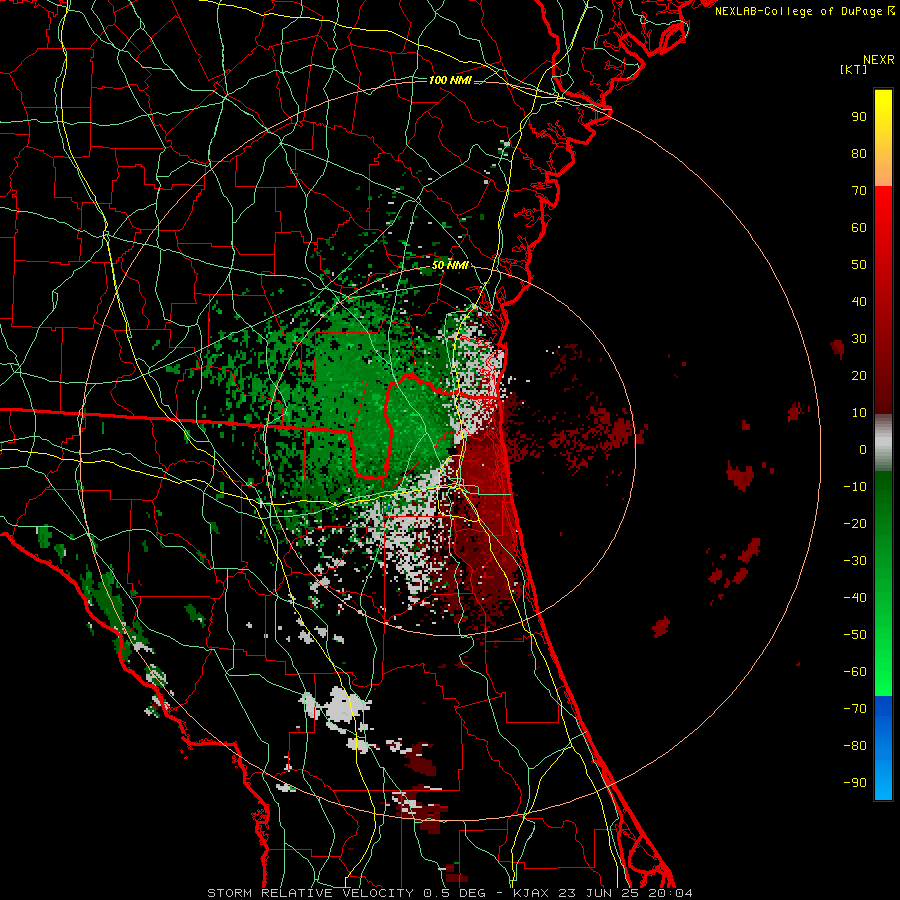The height and width of the screenshot is (900, 900).
Task: Click the 70 value on the velocity scale
Action: pos(859,191)
